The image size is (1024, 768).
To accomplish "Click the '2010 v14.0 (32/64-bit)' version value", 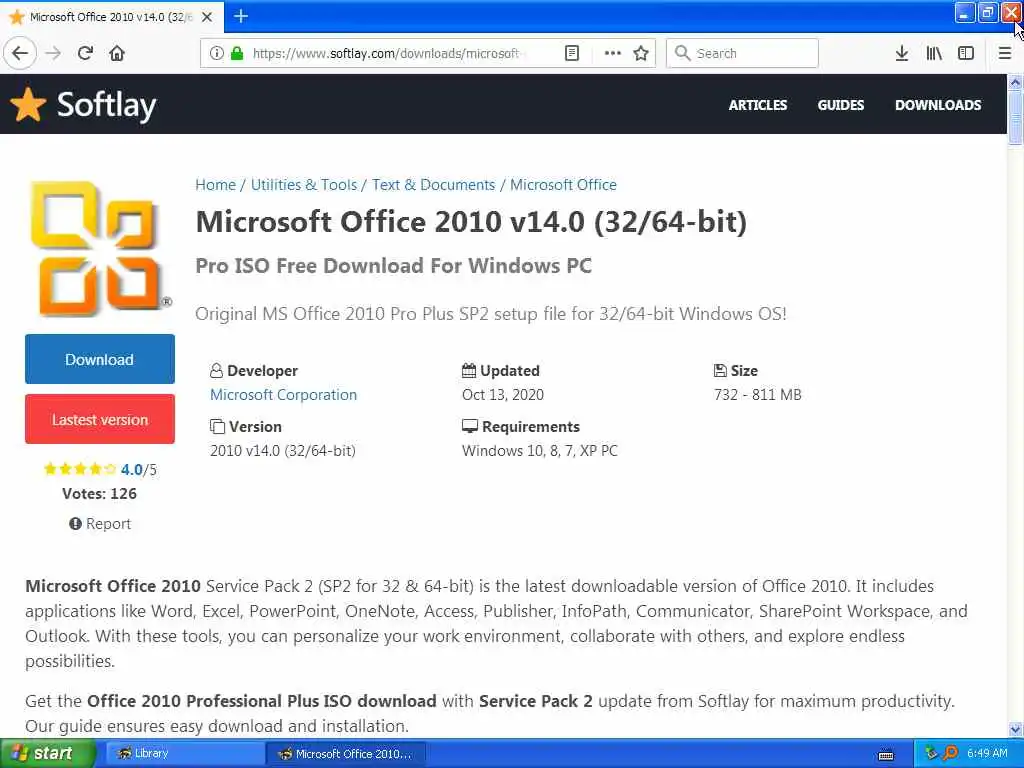I will coord(283,451).
